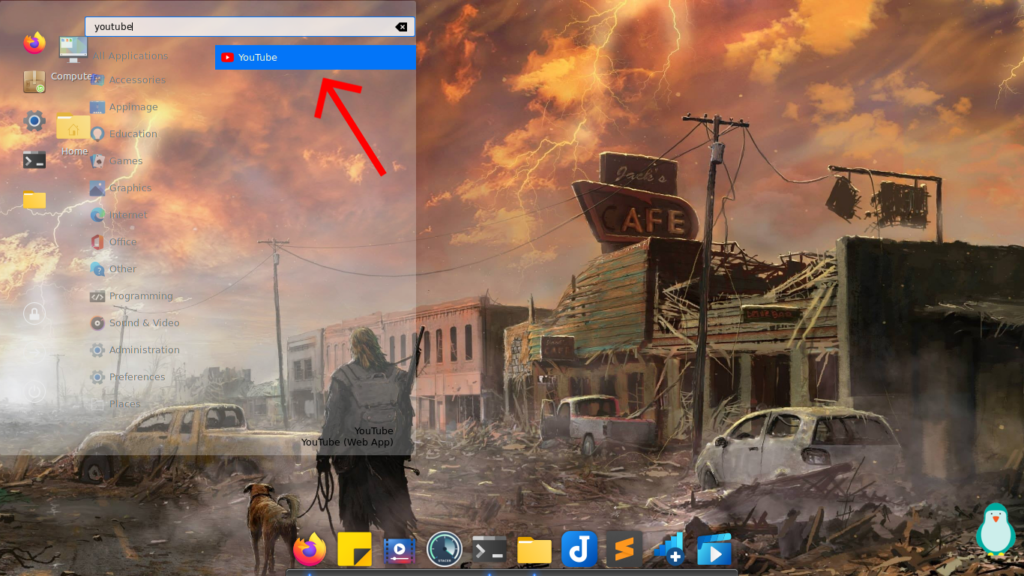Image resolution: width=1024 pixels, height=576 pixels.
Task: Open the blue media player dock icon
Action: 714,549
